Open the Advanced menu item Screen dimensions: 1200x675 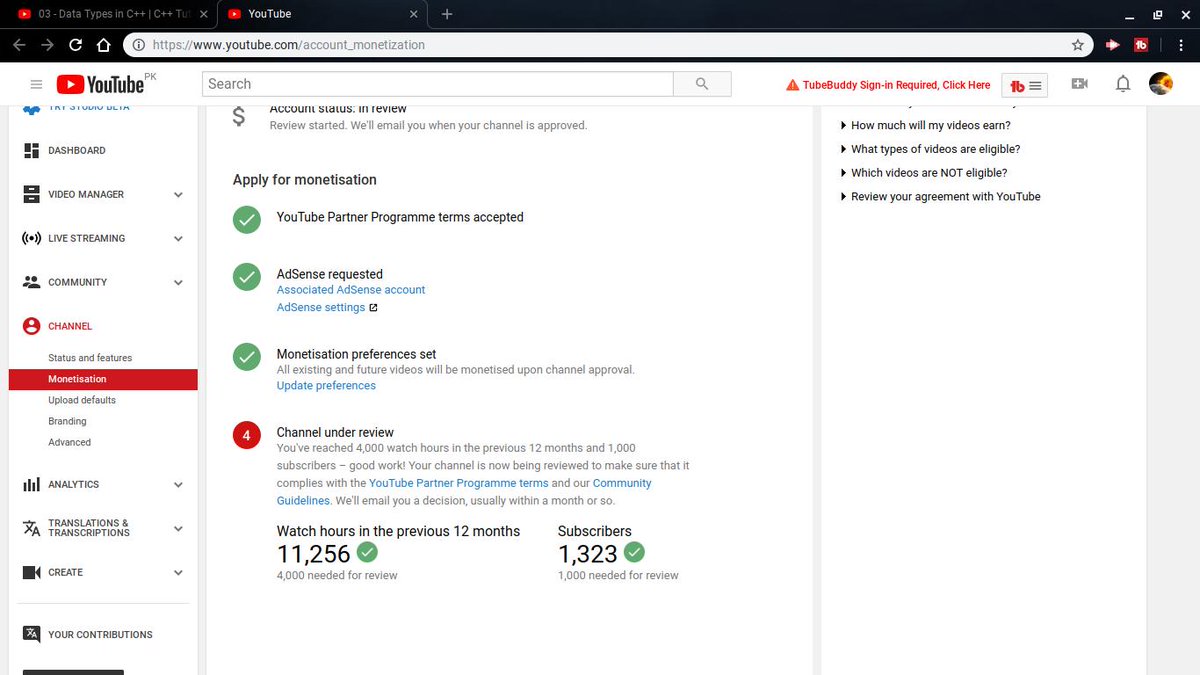[x=69, y=442]
